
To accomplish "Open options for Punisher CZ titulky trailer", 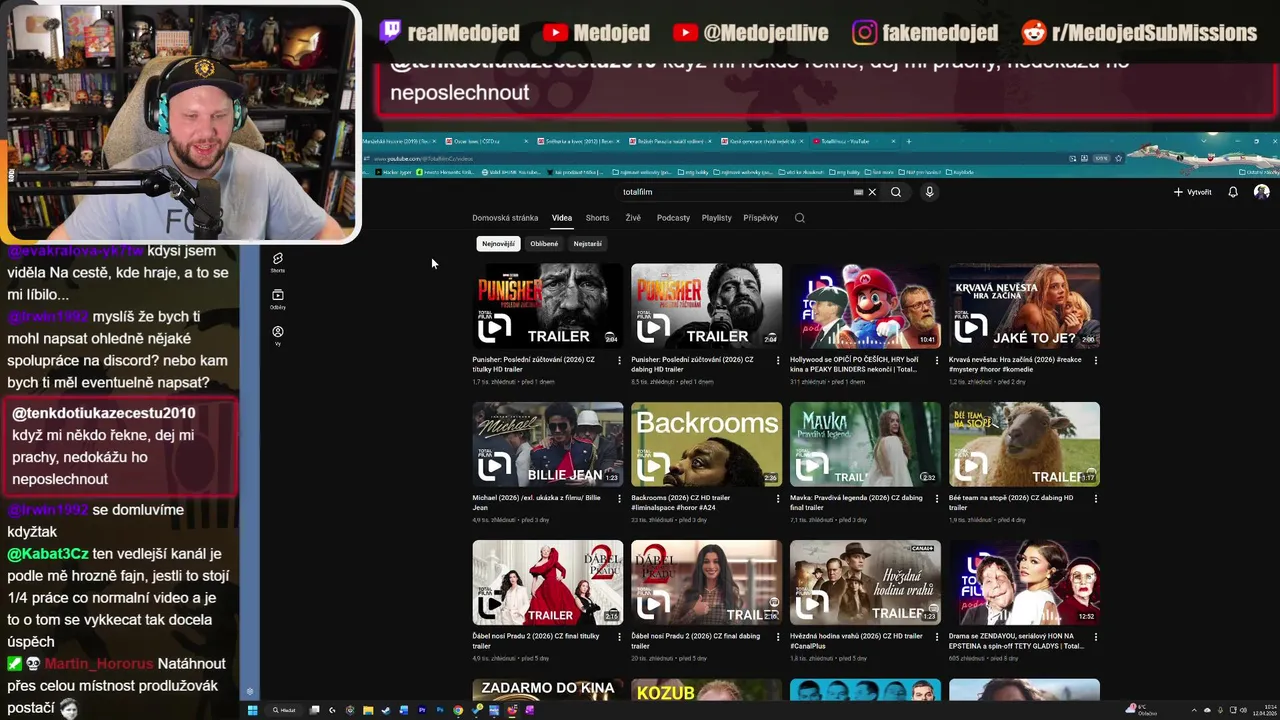I will coord(619,360).
